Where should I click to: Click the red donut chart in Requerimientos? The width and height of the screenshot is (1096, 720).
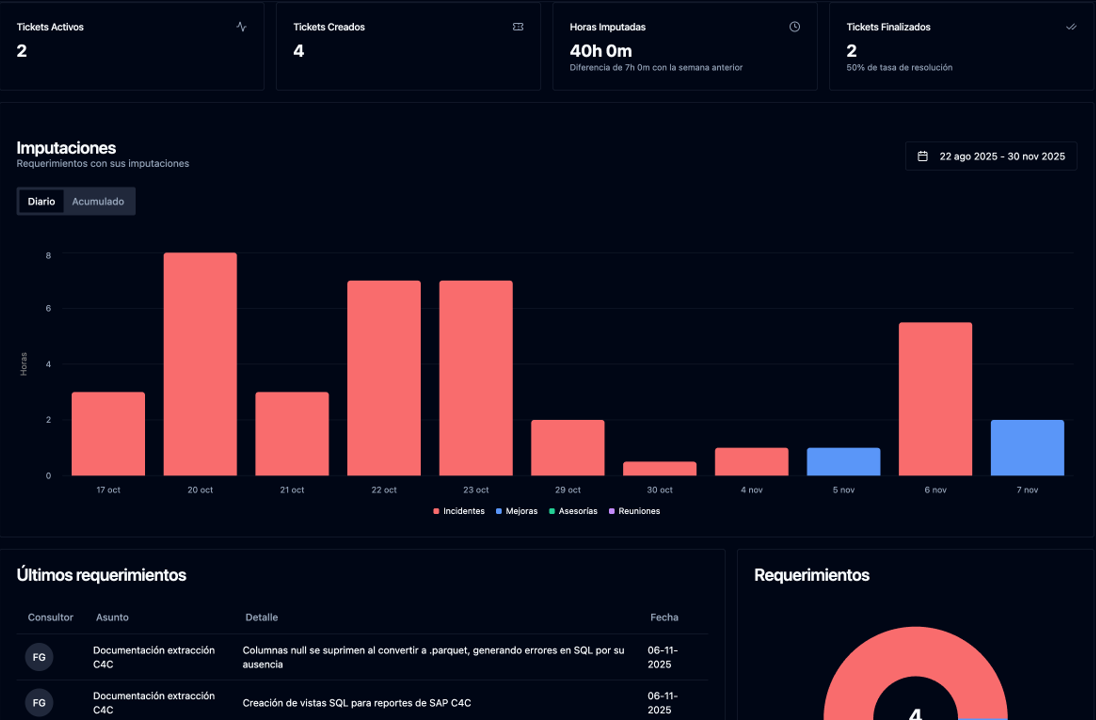(x=915, y=650)
